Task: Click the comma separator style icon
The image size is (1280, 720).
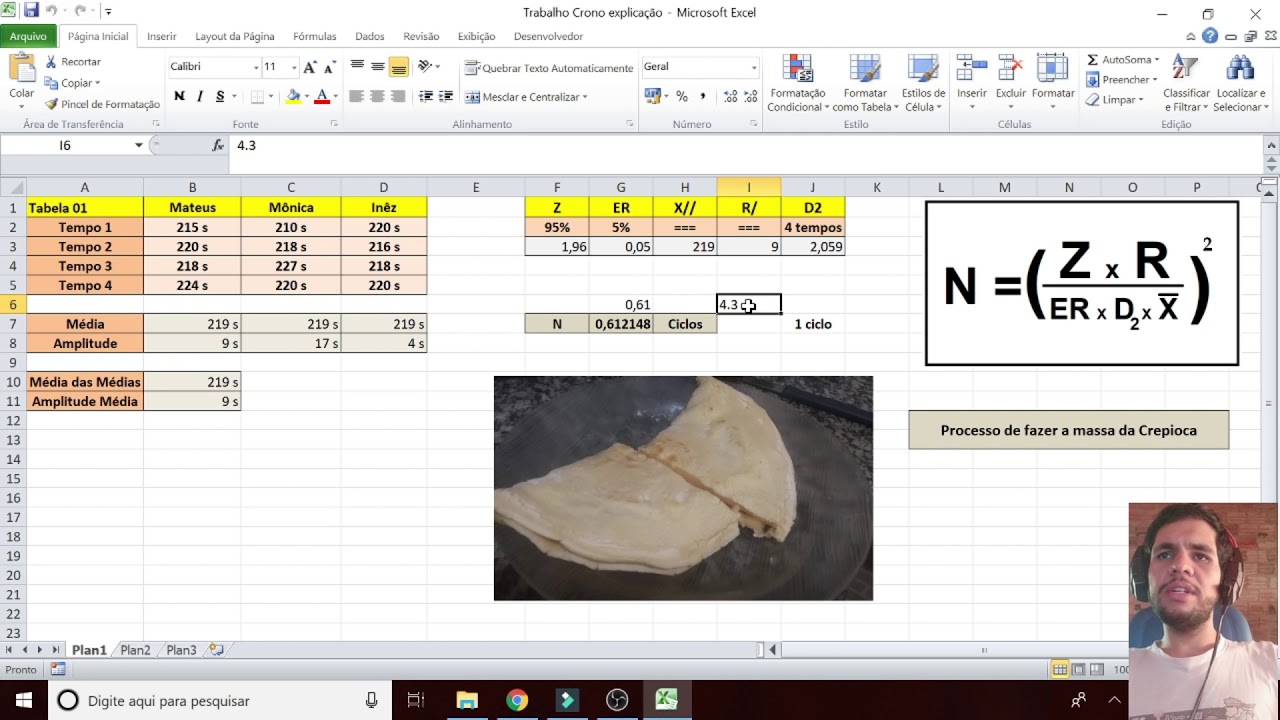Action: tap(702, 97)
